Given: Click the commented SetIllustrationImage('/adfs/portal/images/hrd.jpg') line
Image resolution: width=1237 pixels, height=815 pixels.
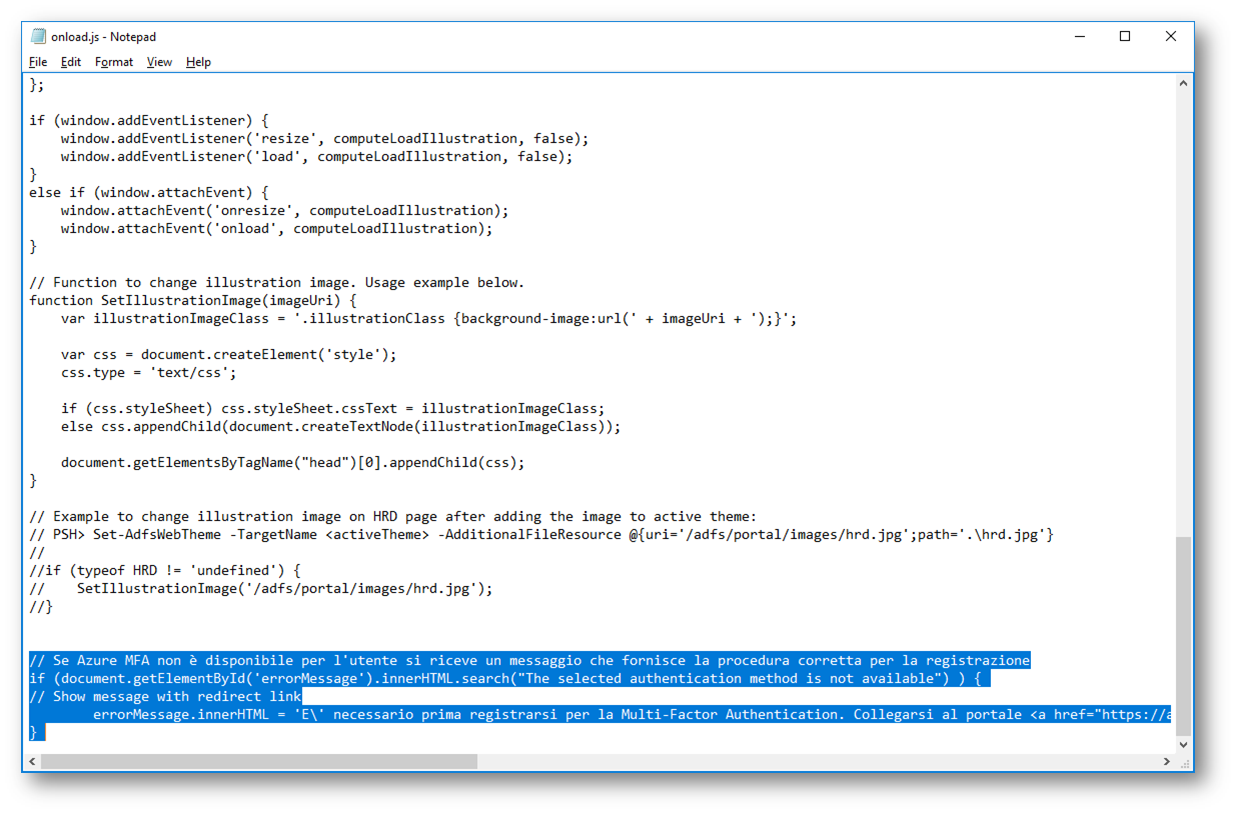Looking at the screenshot, I should [x=260, y=588].
